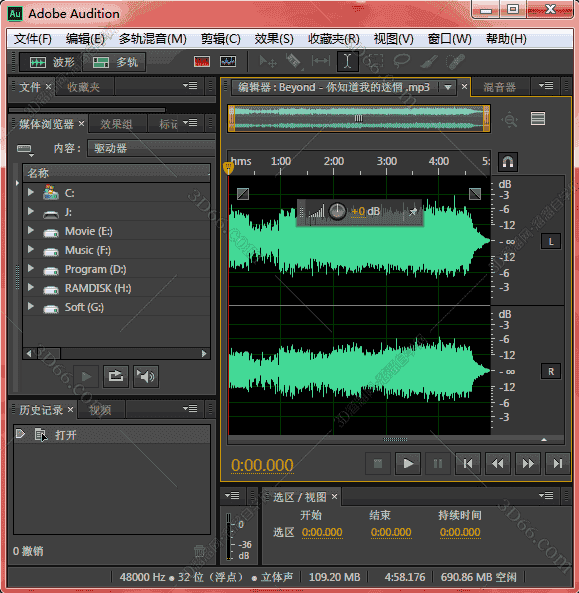Switch to the 效果组 tab
The image size is (579, 593).
[x=116, y=124]
